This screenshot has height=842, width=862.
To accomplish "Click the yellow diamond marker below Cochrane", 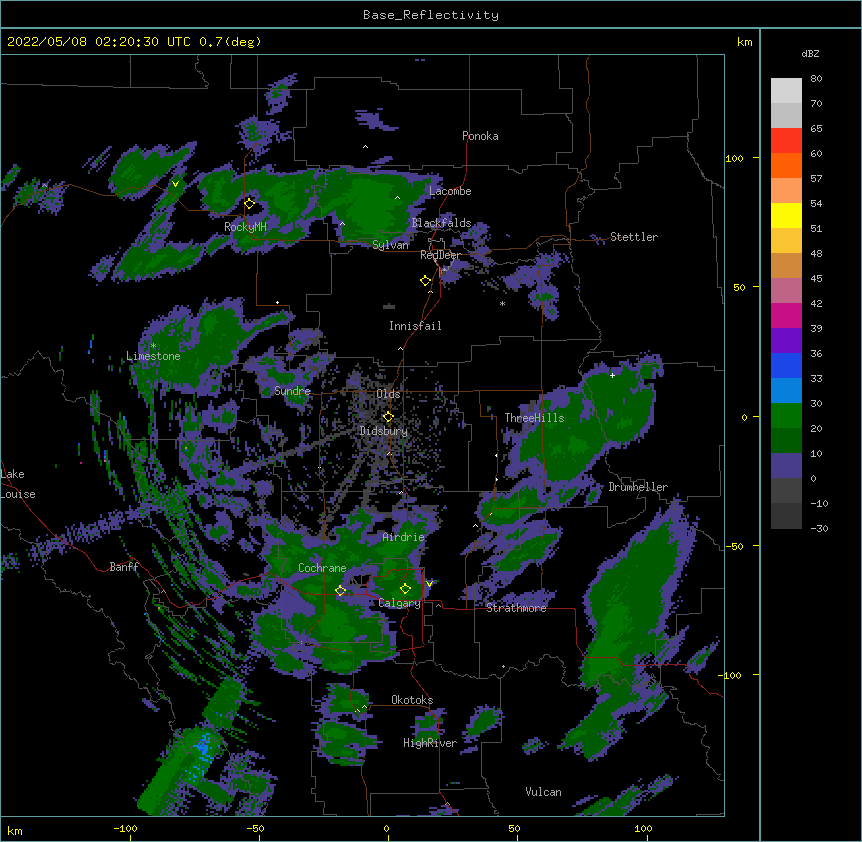I will (x=340, y=590).
